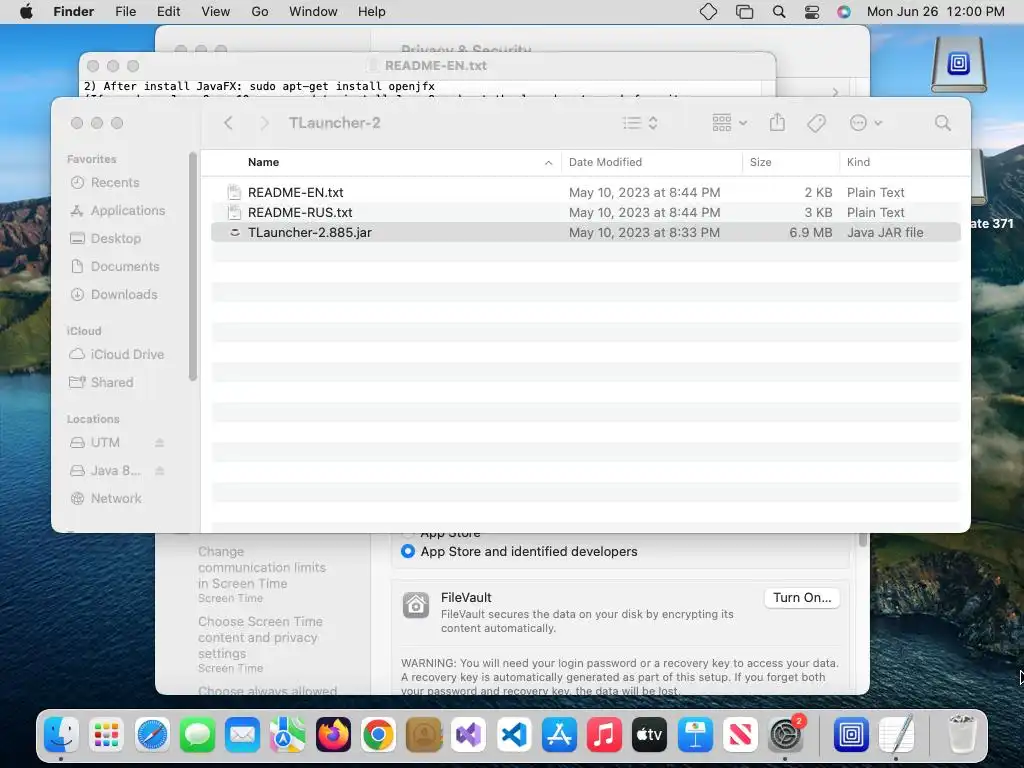Open the Group By dropdown in toolbar

pos(729,123)
